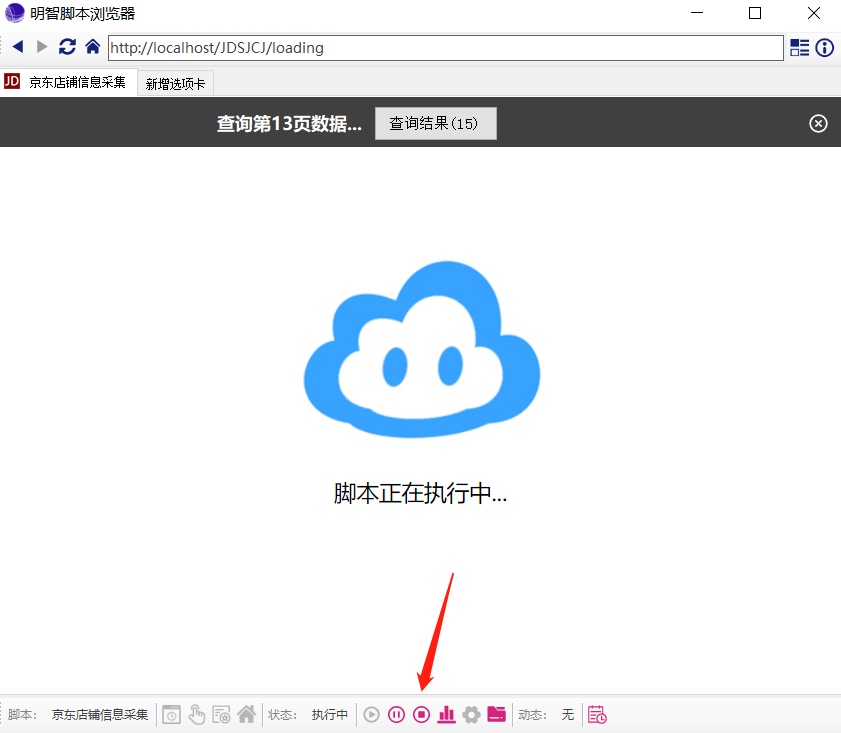Click the blue cloud loading image
841x733 pixels.
(422, 349)
